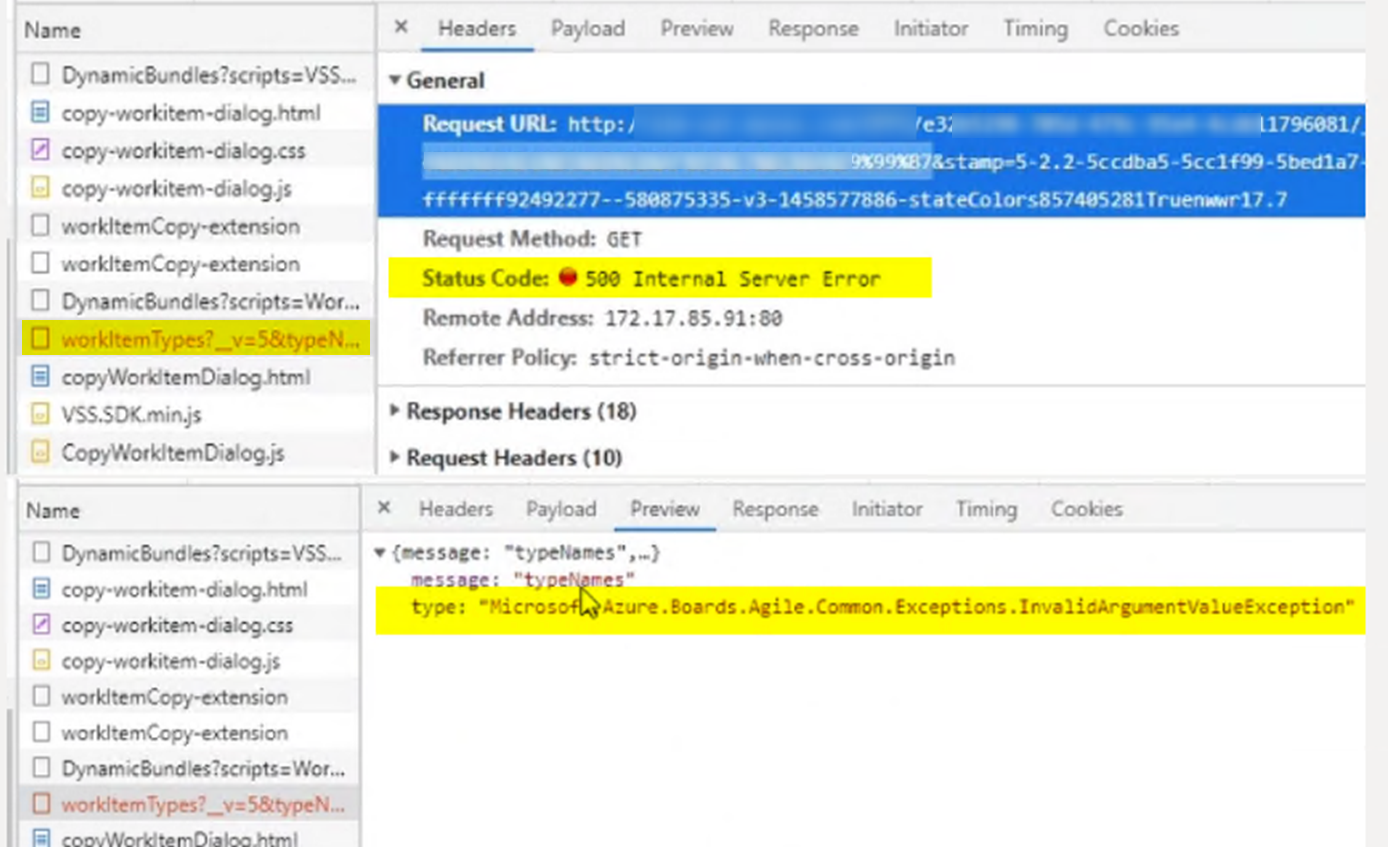The width and height of the screenshot is (1395, 858).
Task: Switch to the Response tab
Action: [813, 29]
